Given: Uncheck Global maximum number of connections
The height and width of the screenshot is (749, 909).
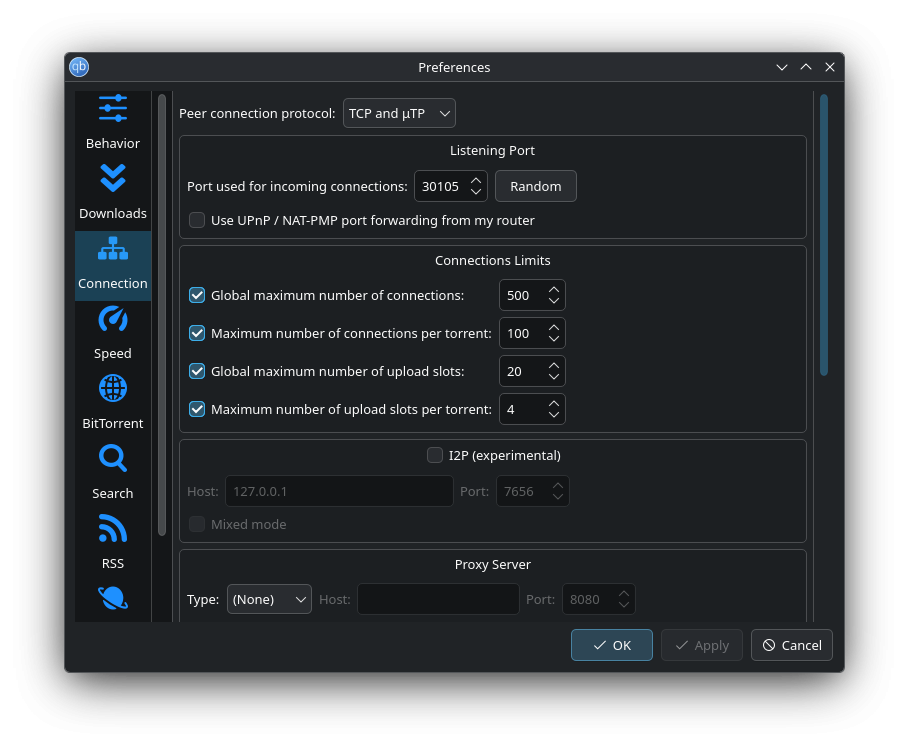Looking at the screenshot, I should pos(197,295).
